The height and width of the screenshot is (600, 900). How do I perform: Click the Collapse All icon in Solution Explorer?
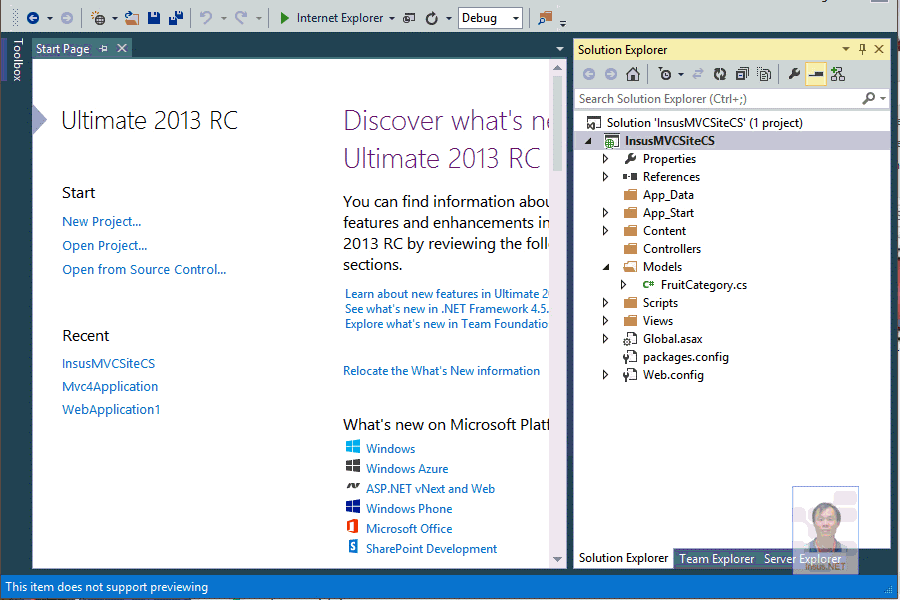click(x=742, y=74)
